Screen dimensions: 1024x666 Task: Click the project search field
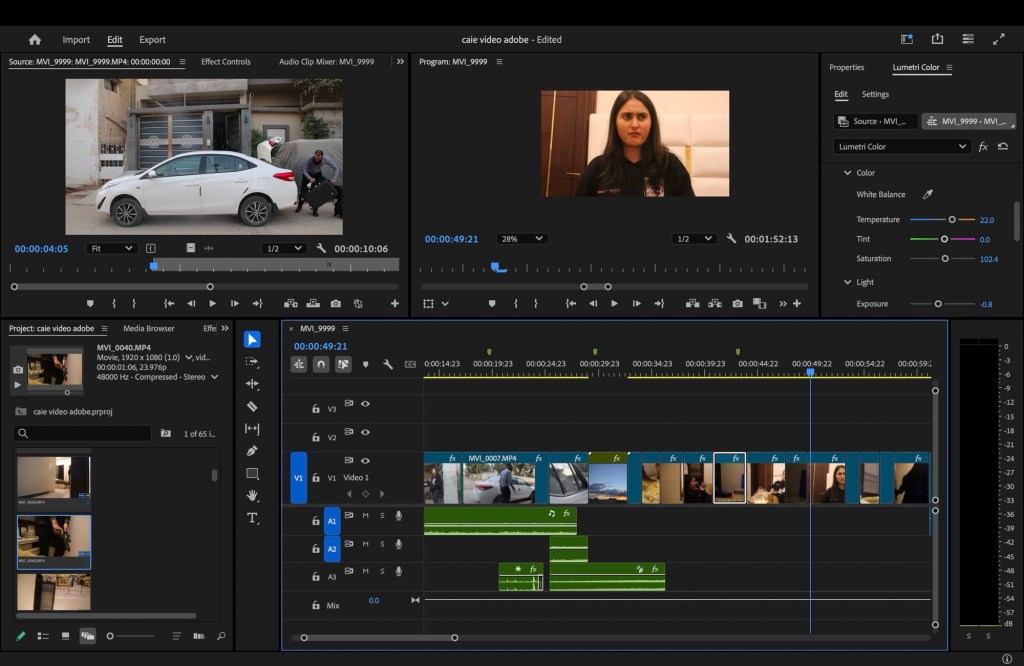pos(85,433)
